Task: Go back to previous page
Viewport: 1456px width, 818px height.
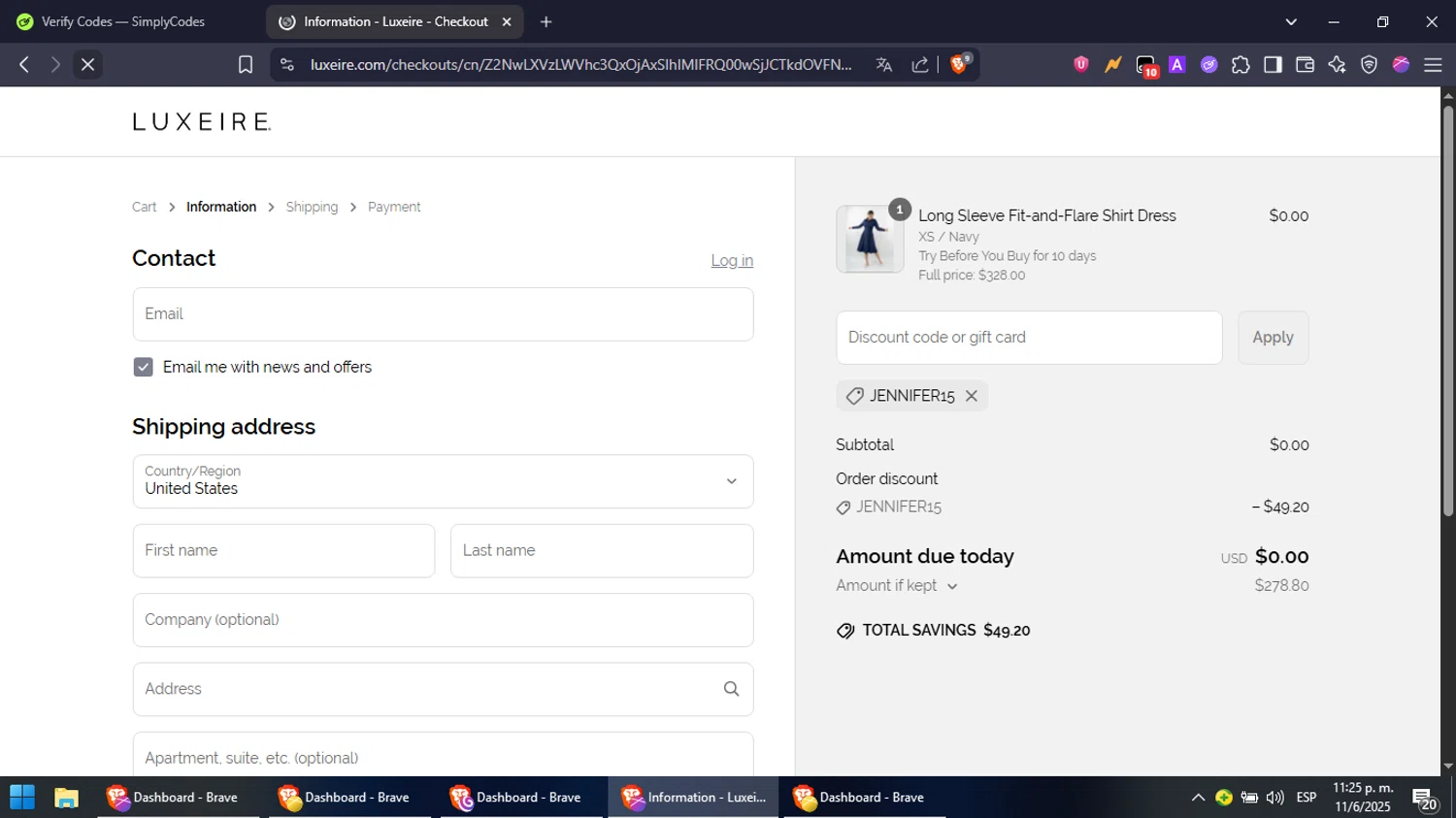Action: pos(24,65)
